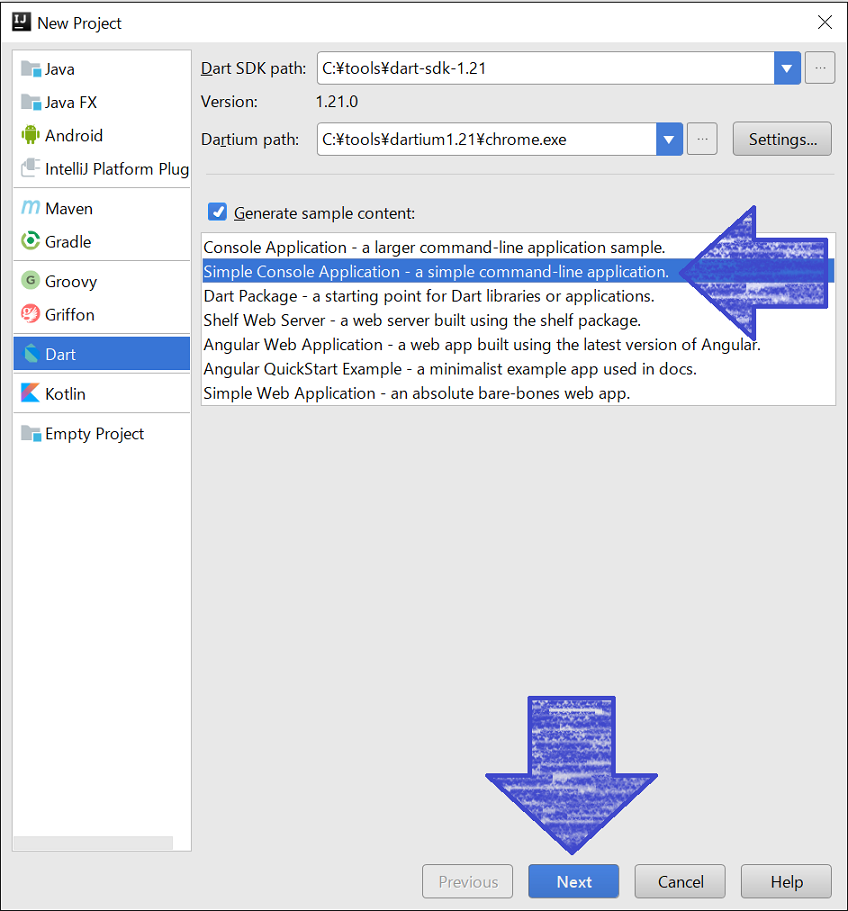Select Gradle project type
Image resolution: width=848 pixels, height=911 pixels.
102,241
